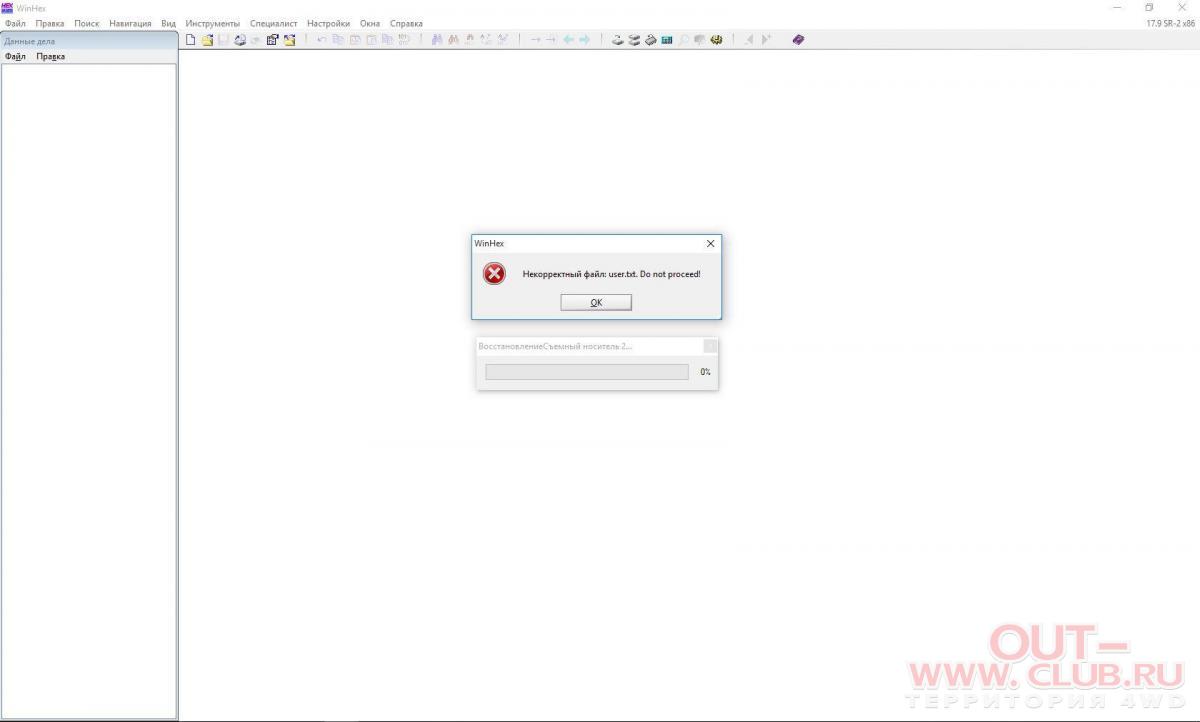The width and height of the screenshot is (1200, 722).
Task: Click the red error icon in the dialog
Action: [x=495, y=274]
